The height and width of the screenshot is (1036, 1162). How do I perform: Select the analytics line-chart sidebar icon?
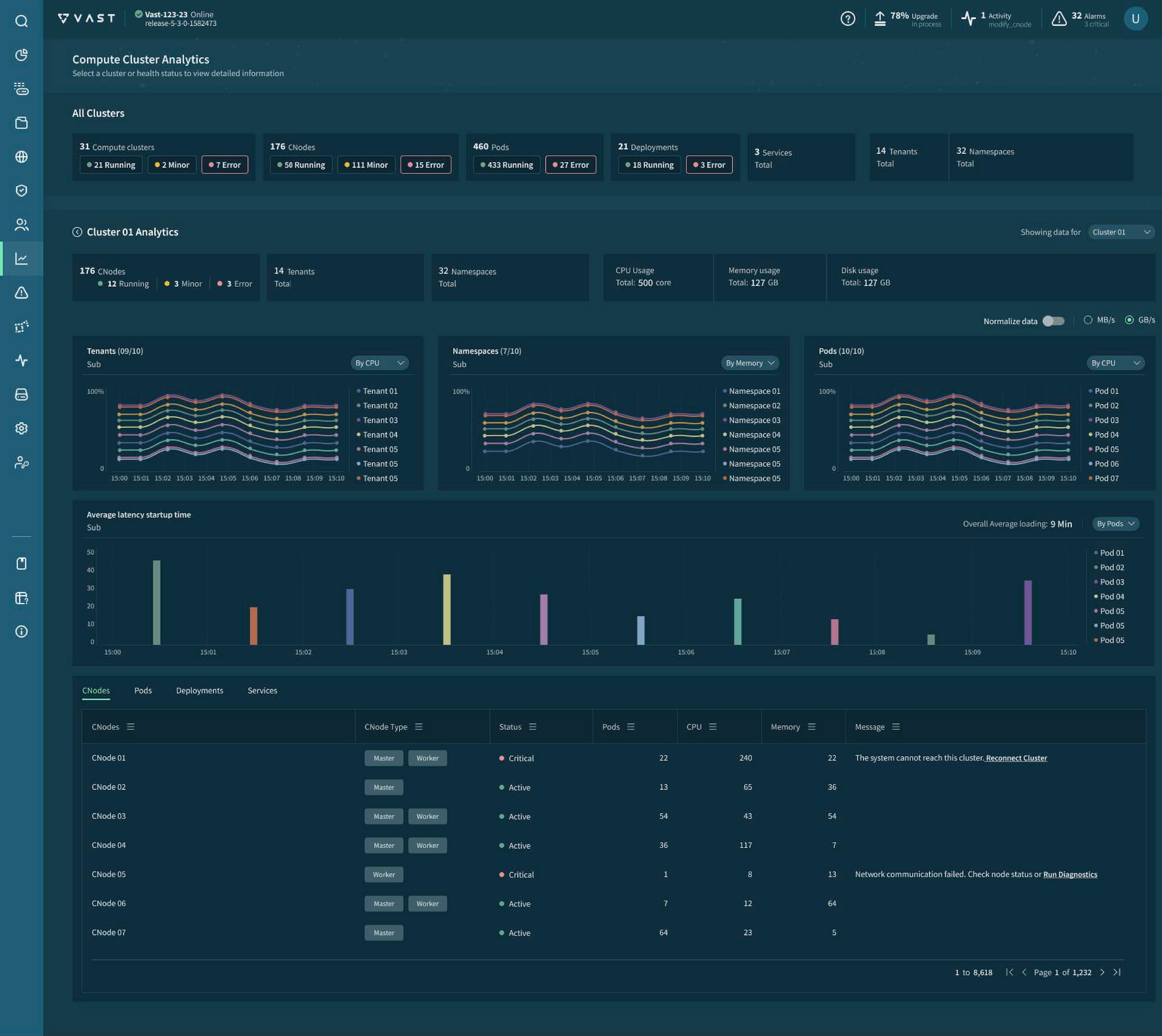21,258
